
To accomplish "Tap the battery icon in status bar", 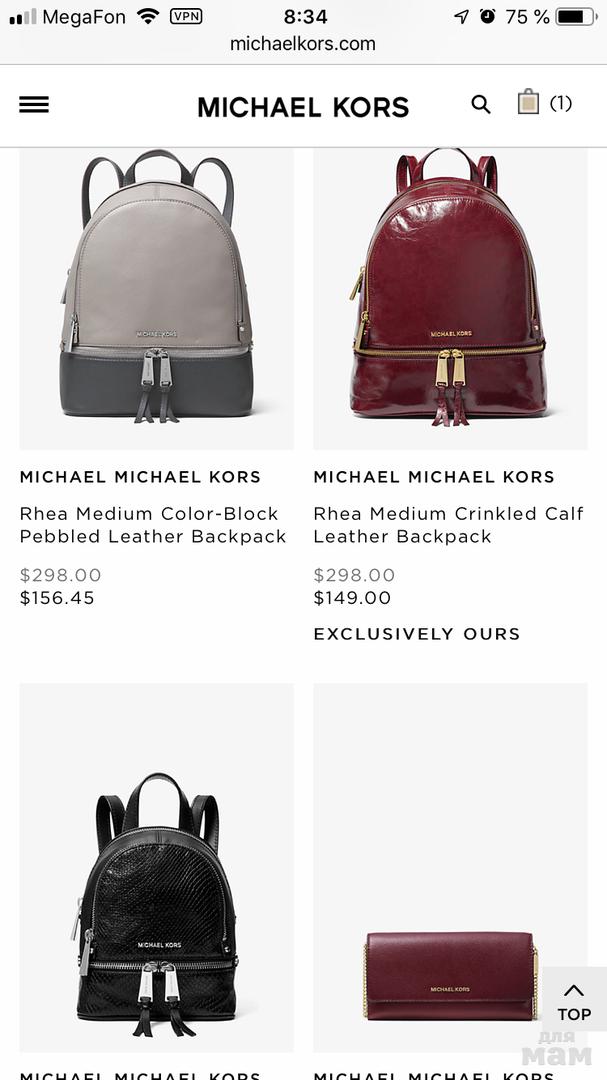I will (577, 17).
